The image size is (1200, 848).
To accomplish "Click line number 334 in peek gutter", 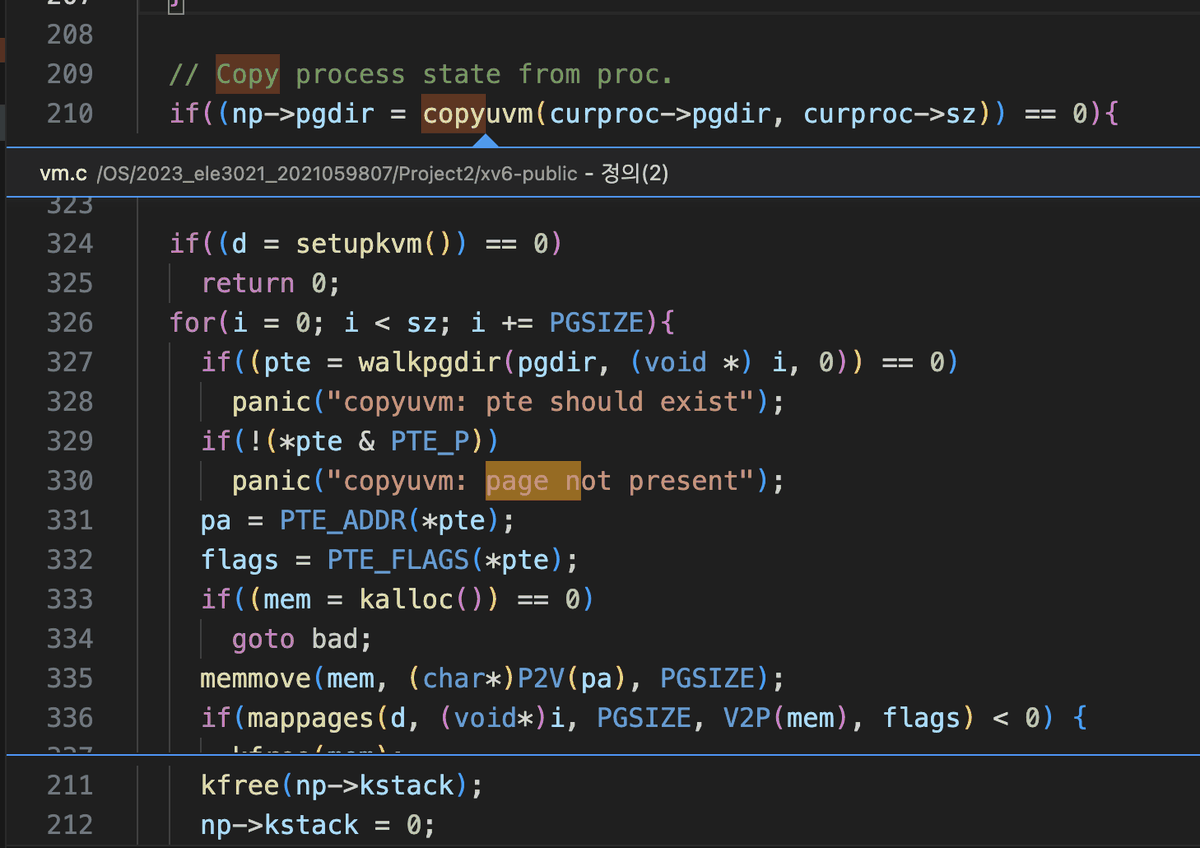I will (x=70, y=638).
